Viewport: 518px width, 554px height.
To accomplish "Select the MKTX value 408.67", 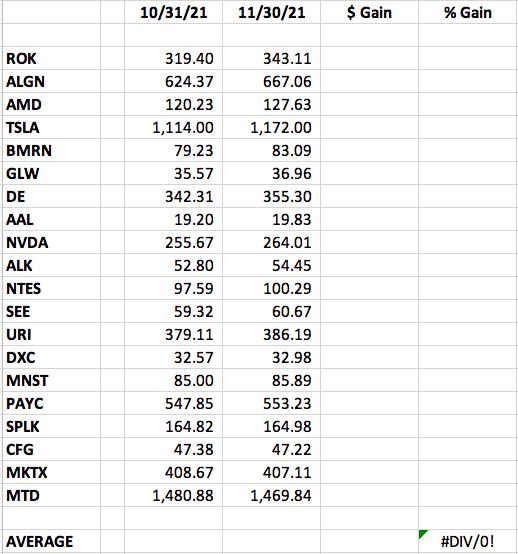I will point(173,472).
